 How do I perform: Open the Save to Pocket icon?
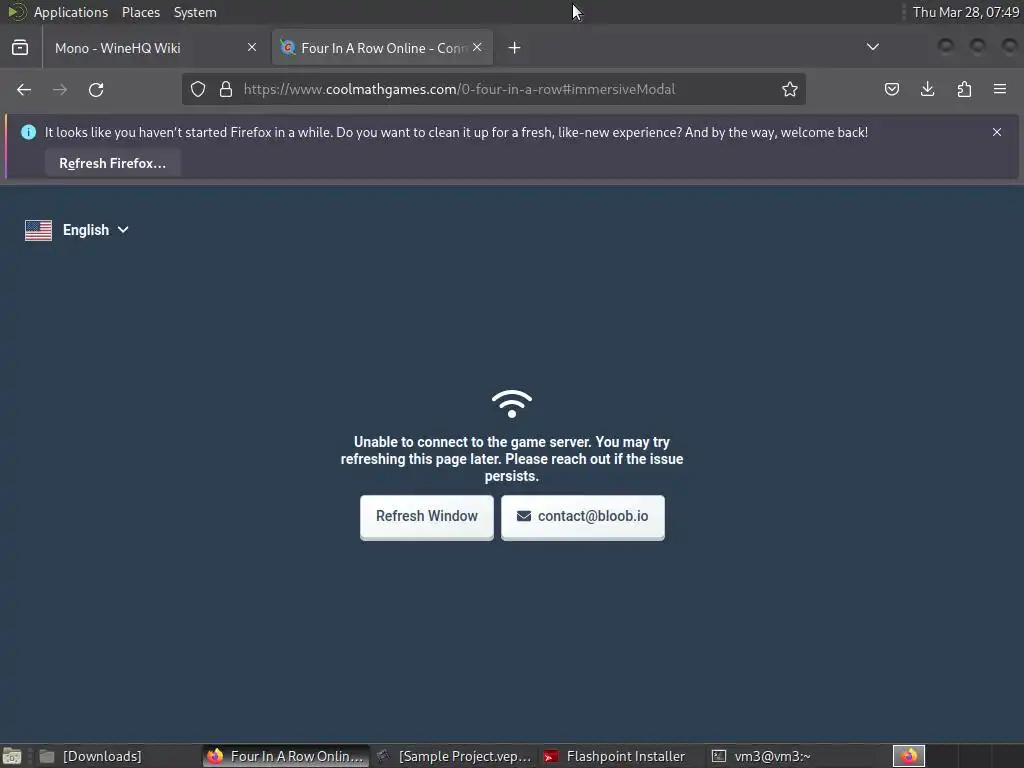tap(891, 89)
